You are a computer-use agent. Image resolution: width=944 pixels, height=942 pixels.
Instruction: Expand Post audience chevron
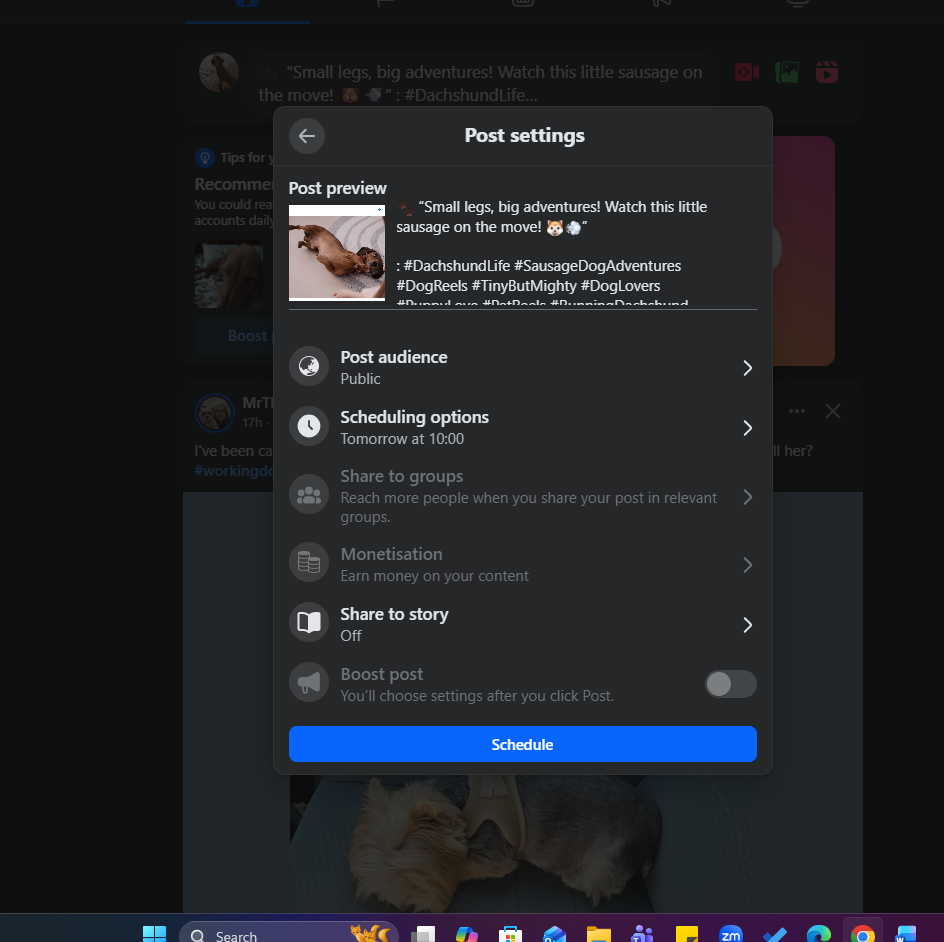point(747,368)
